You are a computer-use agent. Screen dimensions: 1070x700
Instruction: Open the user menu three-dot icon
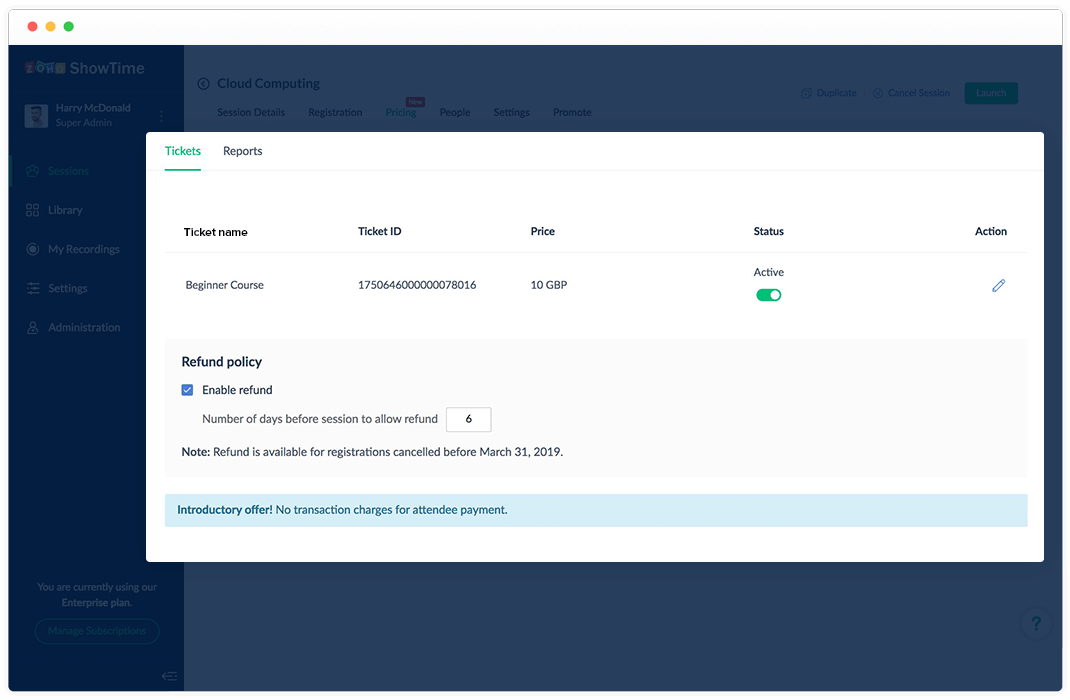[161, 116]
